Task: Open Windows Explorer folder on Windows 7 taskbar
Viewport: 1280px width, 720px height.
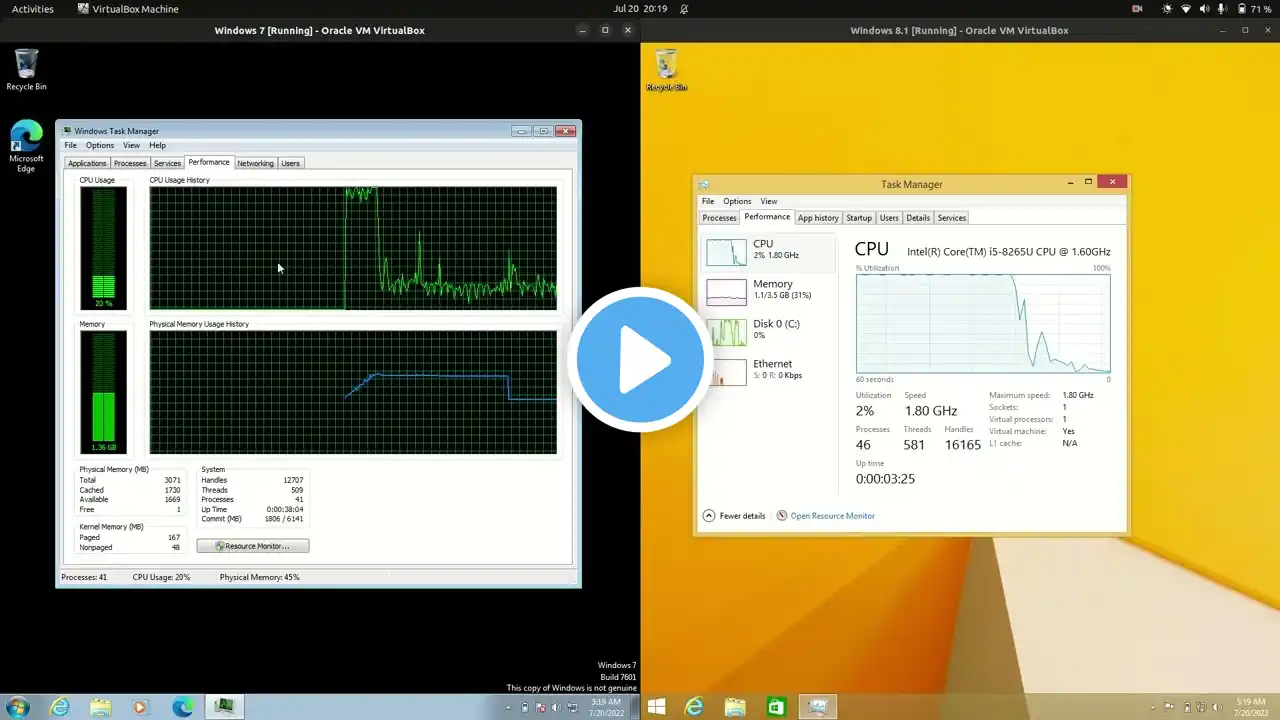Action: click(x=101, y=707)
